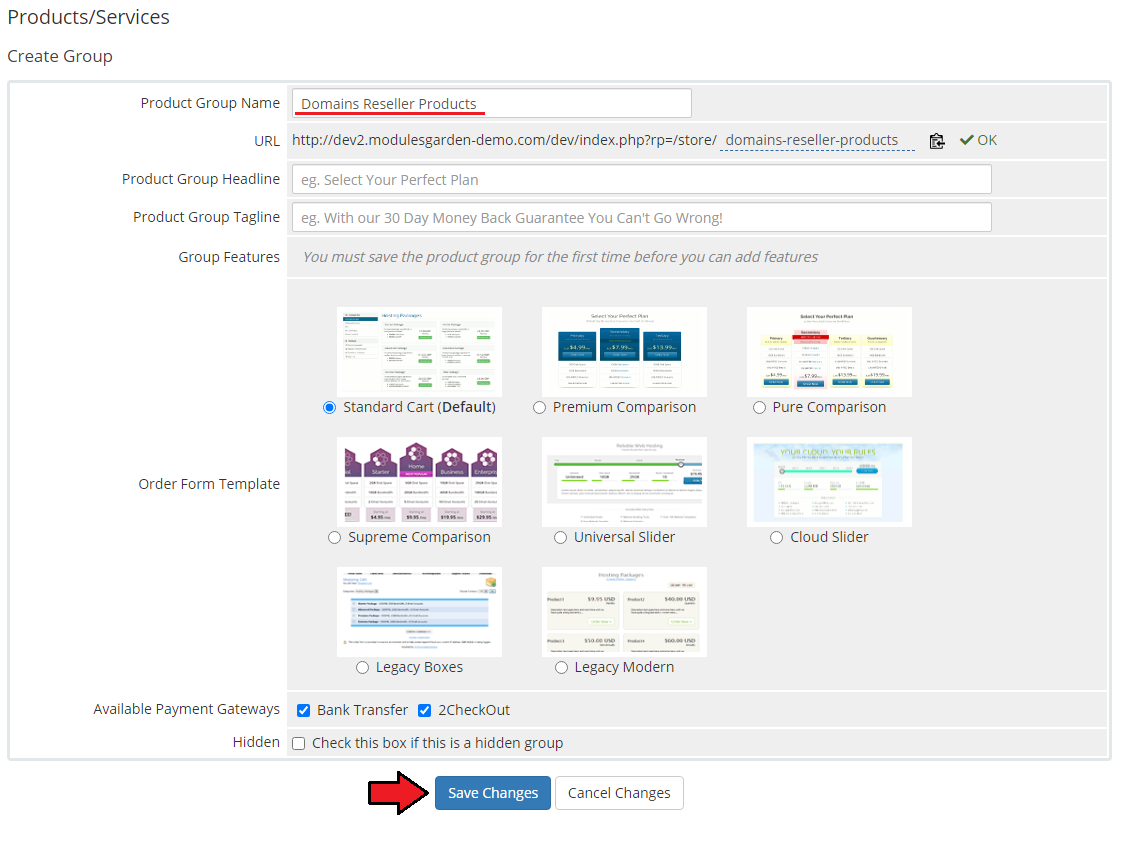Click the Cloud Slider template thumbnail
The width and height of the screenshot is (1124, 846).
pos(829,482)
